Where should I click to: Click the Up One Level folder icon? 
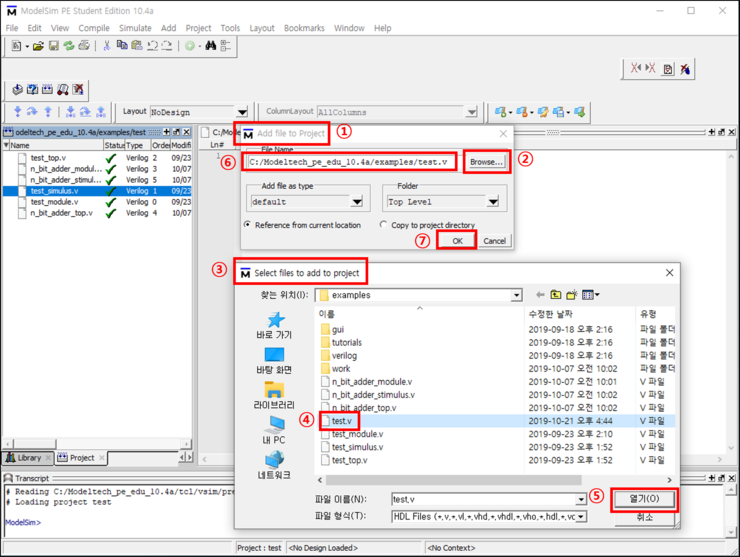point(556,295)
